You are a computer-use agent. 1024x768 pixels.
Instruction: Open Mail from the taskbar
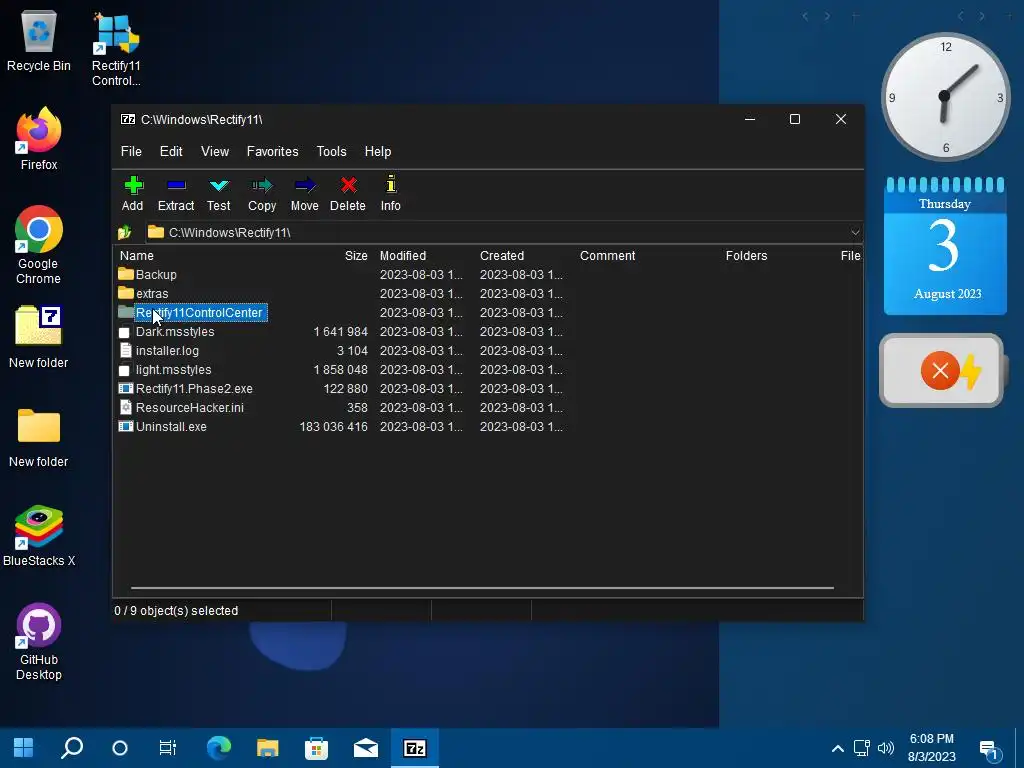366,748
